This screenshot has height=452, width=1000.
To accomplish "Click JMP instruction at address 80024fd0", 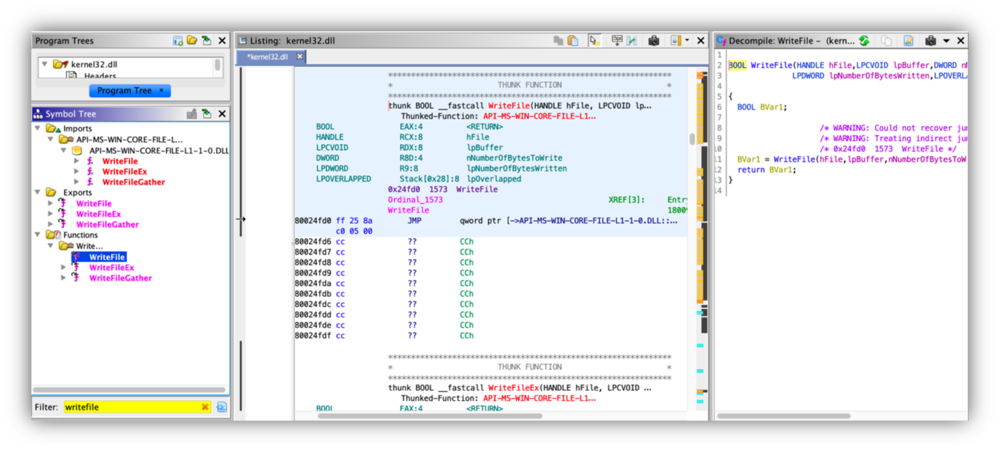I will 415,221.
